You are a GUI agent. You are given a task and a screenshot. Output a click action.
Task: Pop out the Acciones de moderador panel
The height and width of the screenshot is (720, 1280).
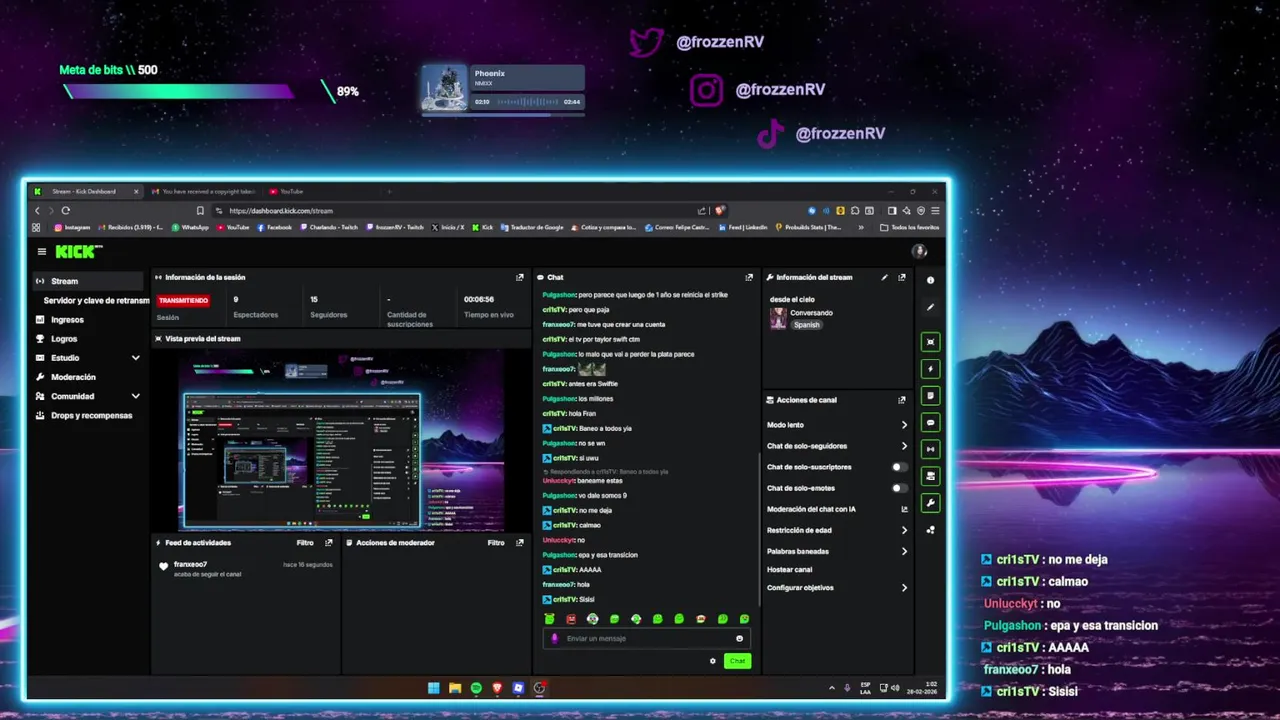pyautogui.click(x=520, y=543)
